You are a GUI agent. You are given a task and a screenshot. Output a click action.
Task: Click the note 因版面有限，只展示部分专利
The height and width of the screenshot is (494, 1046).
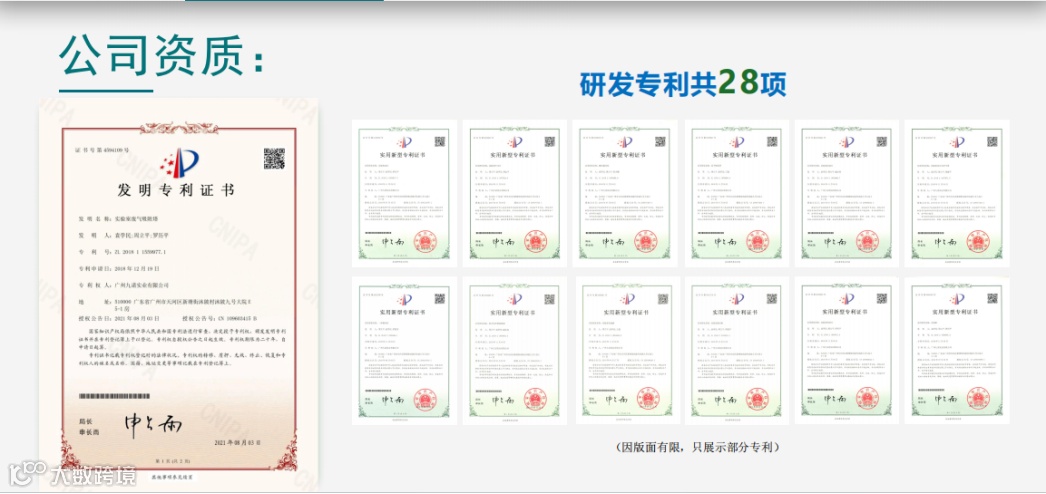click(698, 447)
